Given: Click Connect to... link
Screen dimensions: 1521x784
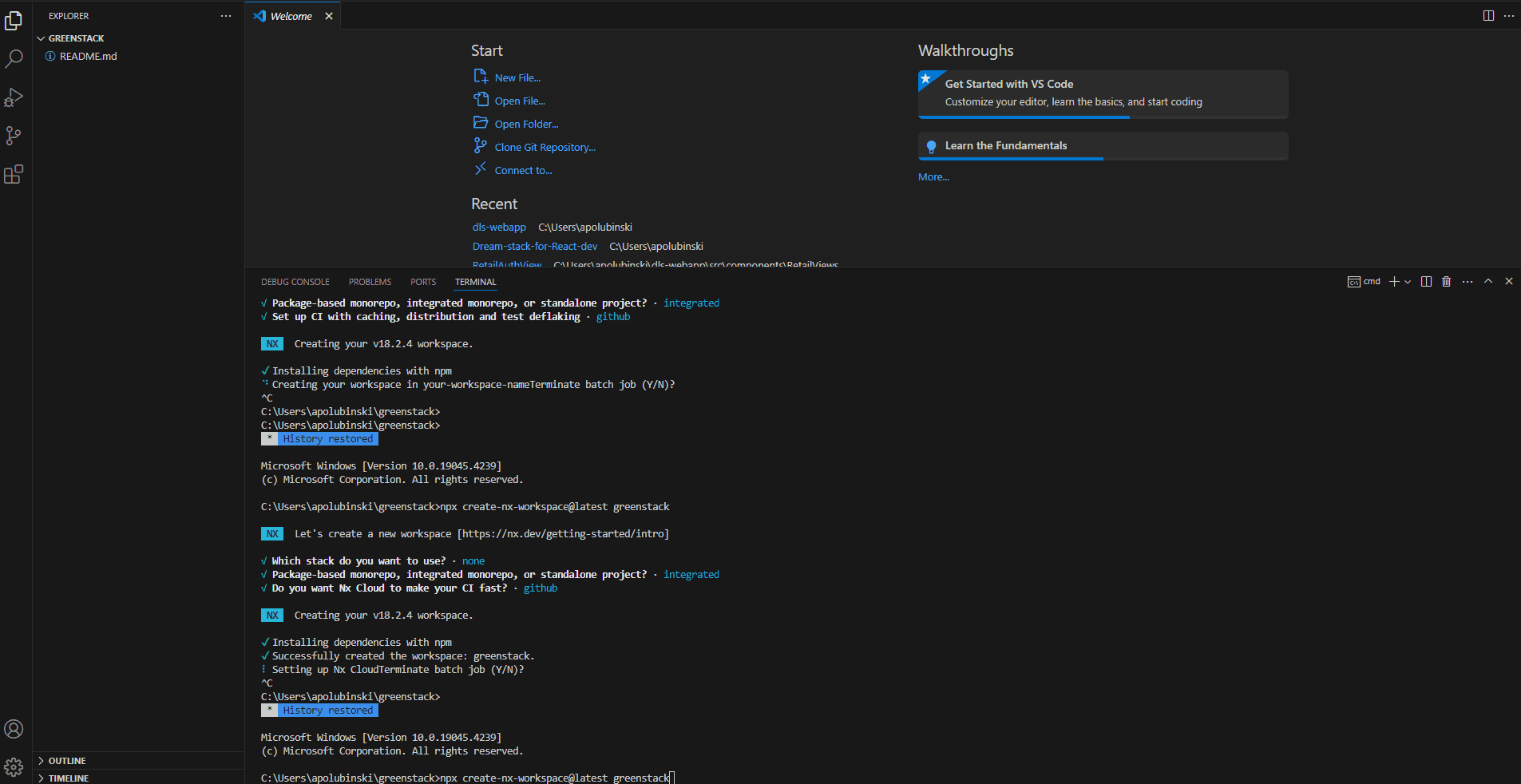Looking at the screenshot, I should click(x=523, y=170).
